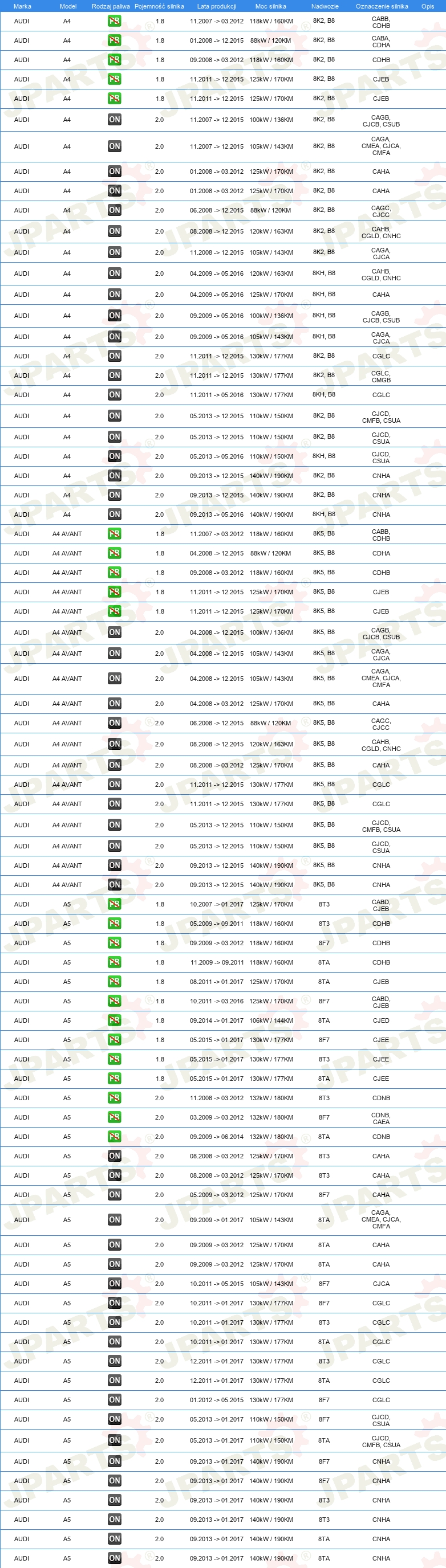
Task: Click the 11.2009 -> 09.2011 production date
Action: pyautogui.click(x=216, y=962)
